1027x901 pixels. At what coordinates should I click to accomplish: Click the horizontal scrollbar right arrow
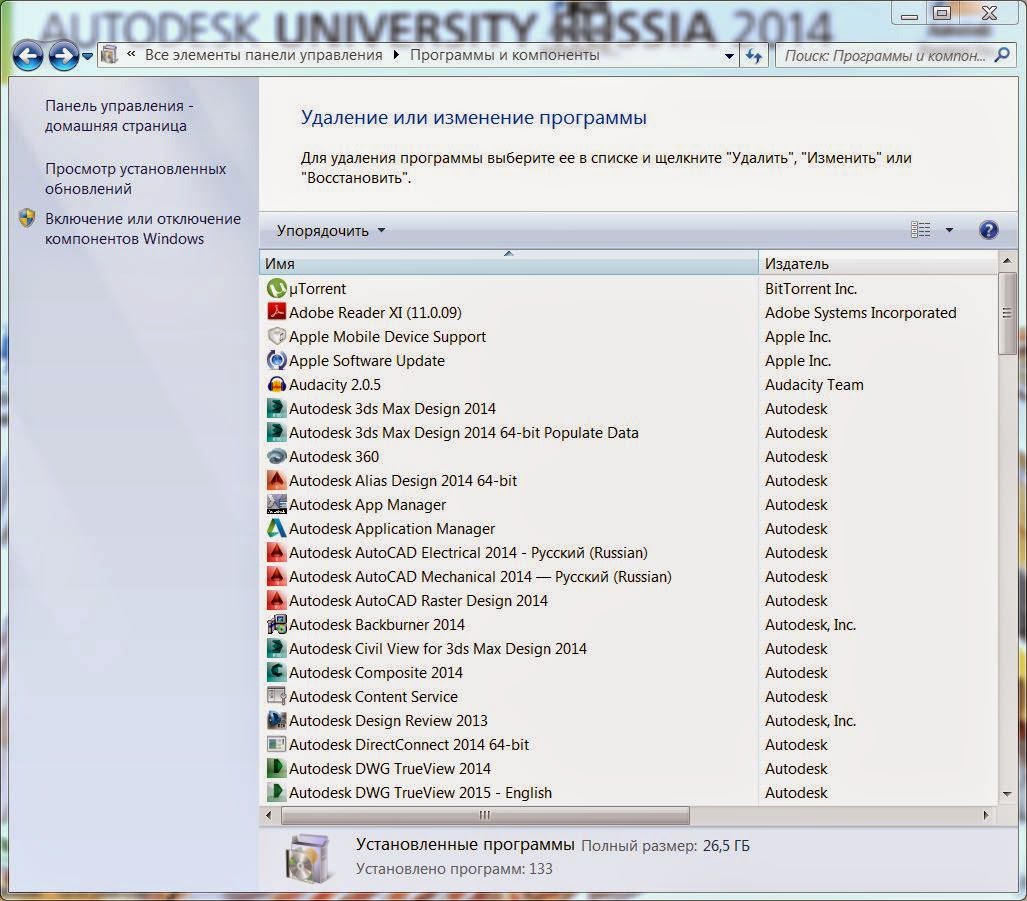coord(986,816)
